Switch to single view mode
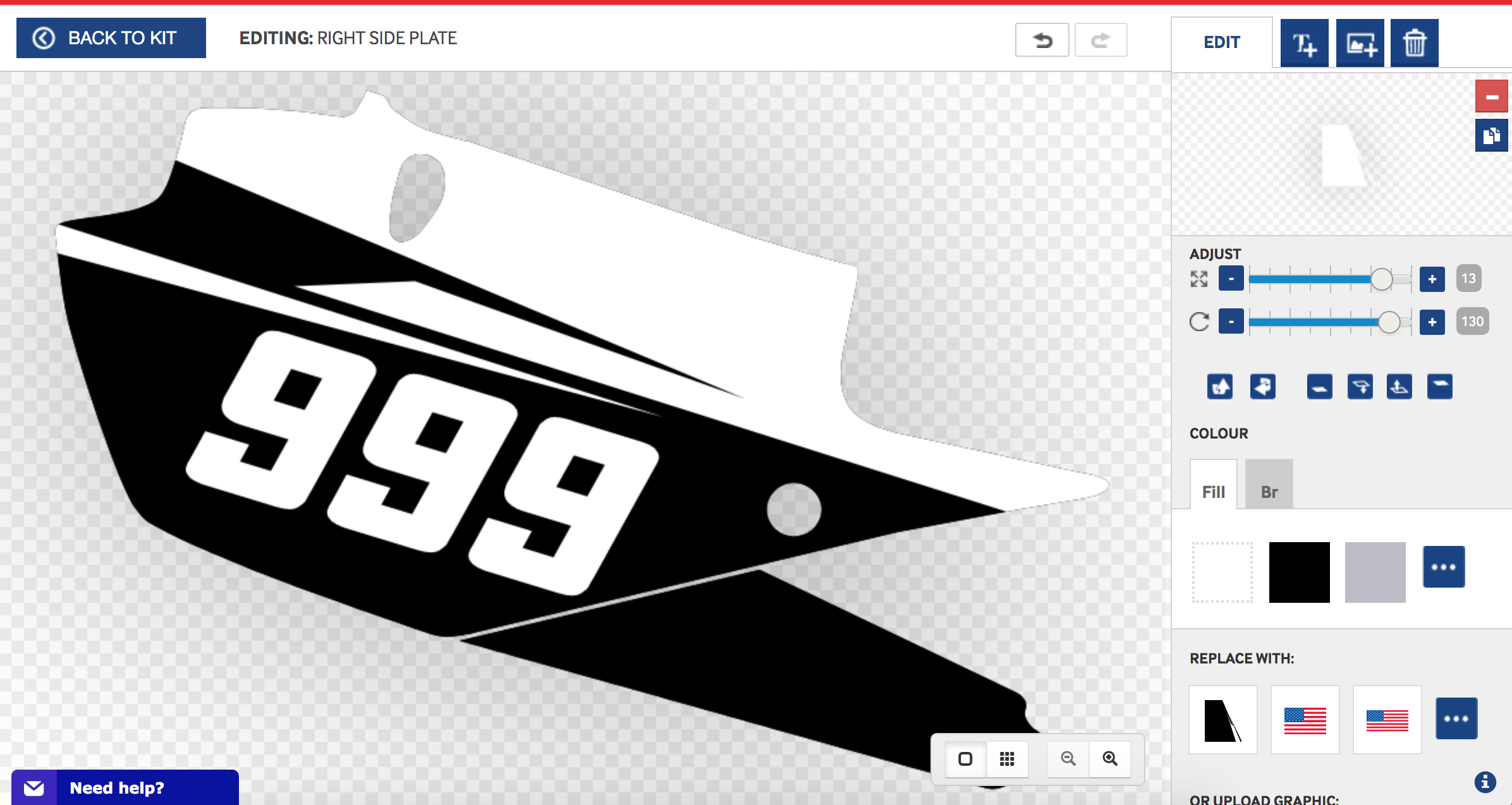The height and width of the screenshot is (805, 1512). (x=965, y=758)
